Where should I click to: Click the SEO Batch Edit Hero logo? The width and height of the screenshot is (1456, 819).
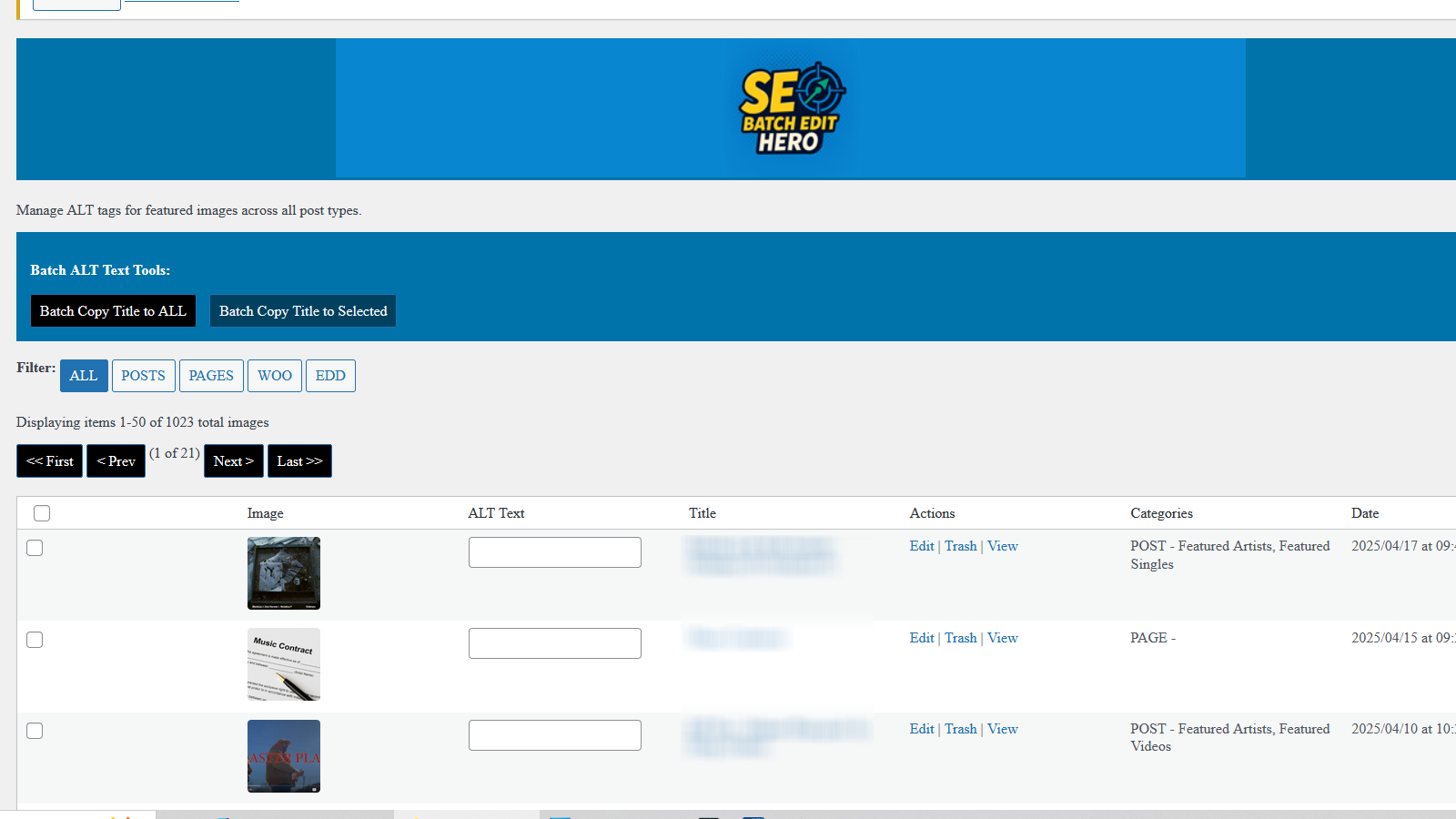click(791, 108)
